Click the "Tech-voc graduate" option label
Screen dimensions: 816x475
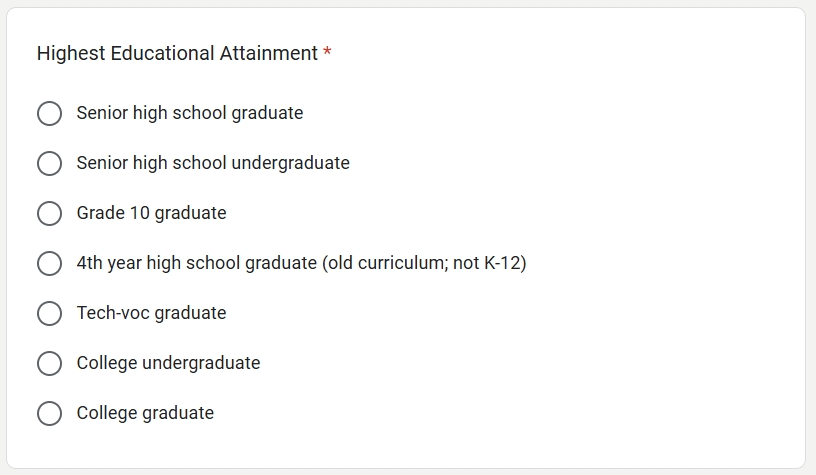point(151,313)
